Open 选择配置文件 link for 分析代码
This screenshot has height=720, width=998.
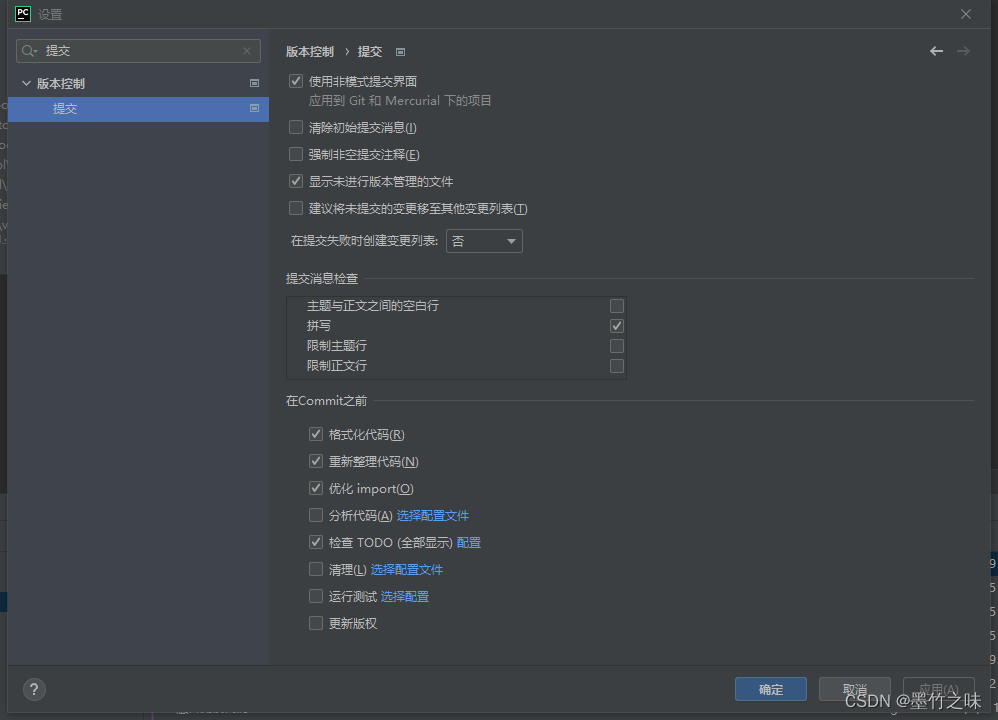[x=433, y=515]
